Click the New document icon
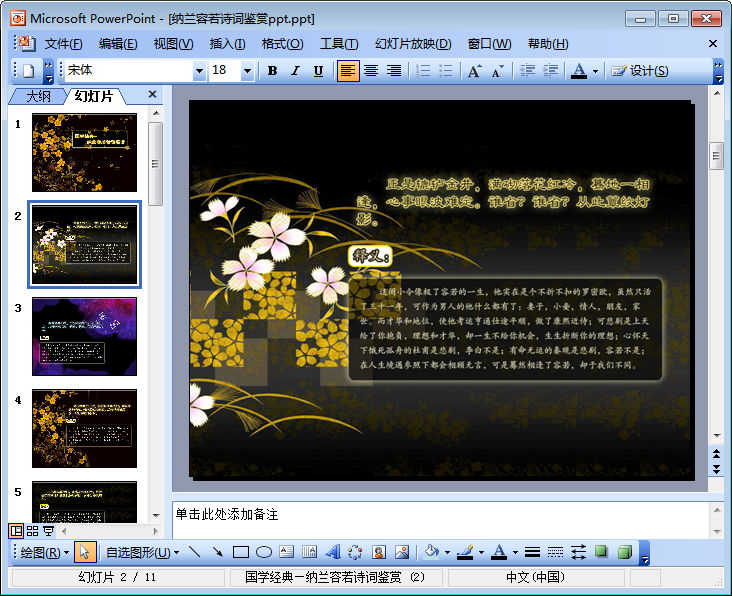 pos(29,71)
